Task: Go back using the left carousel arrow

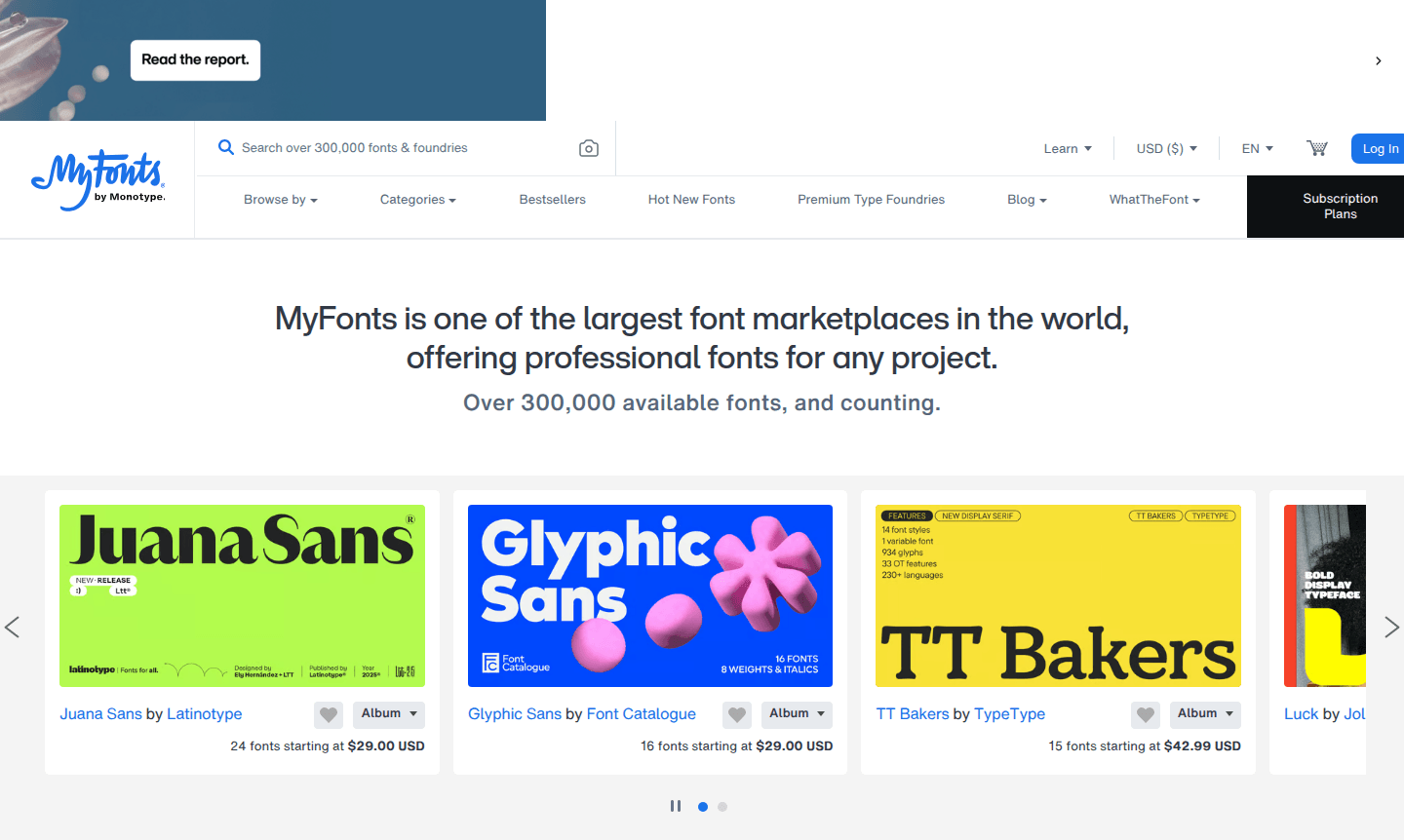Action: (13, 627)
